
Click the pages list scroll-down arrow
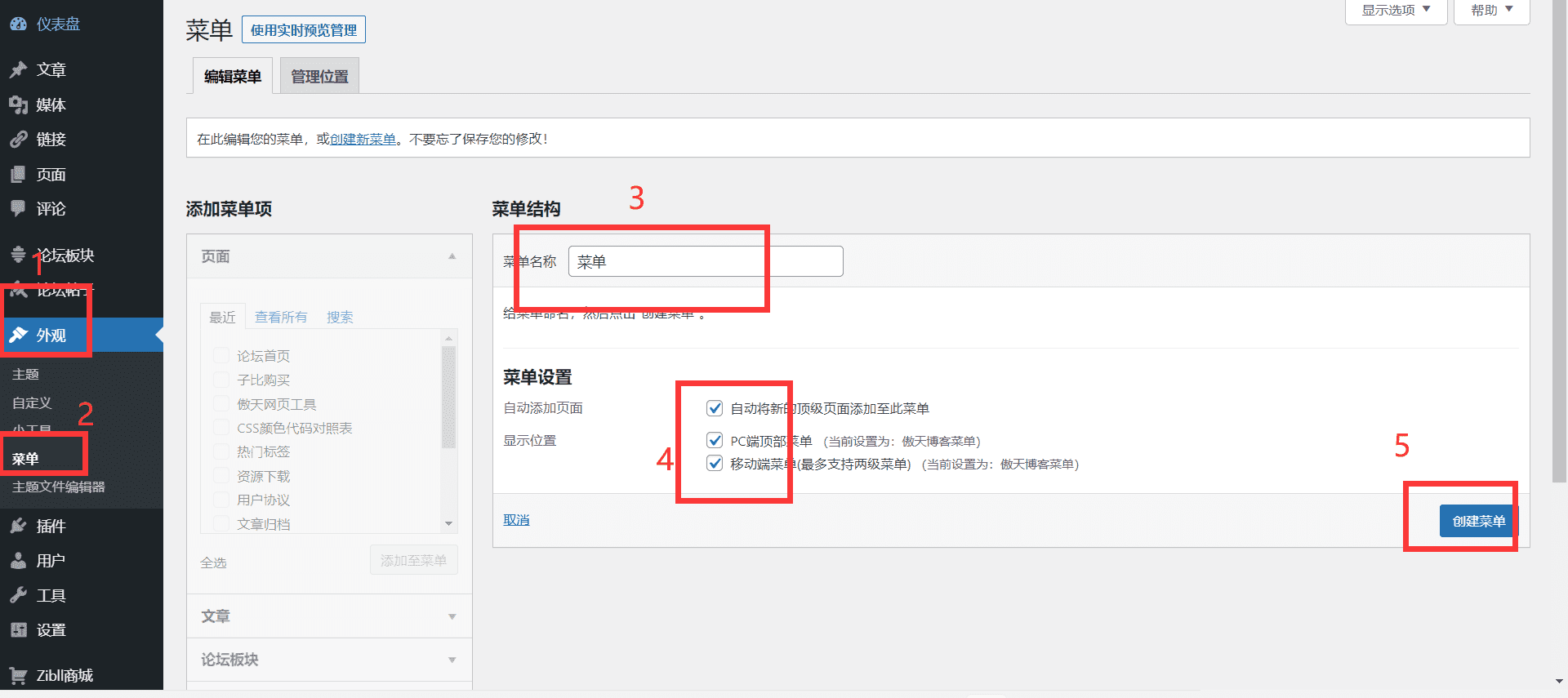point(448,524)
